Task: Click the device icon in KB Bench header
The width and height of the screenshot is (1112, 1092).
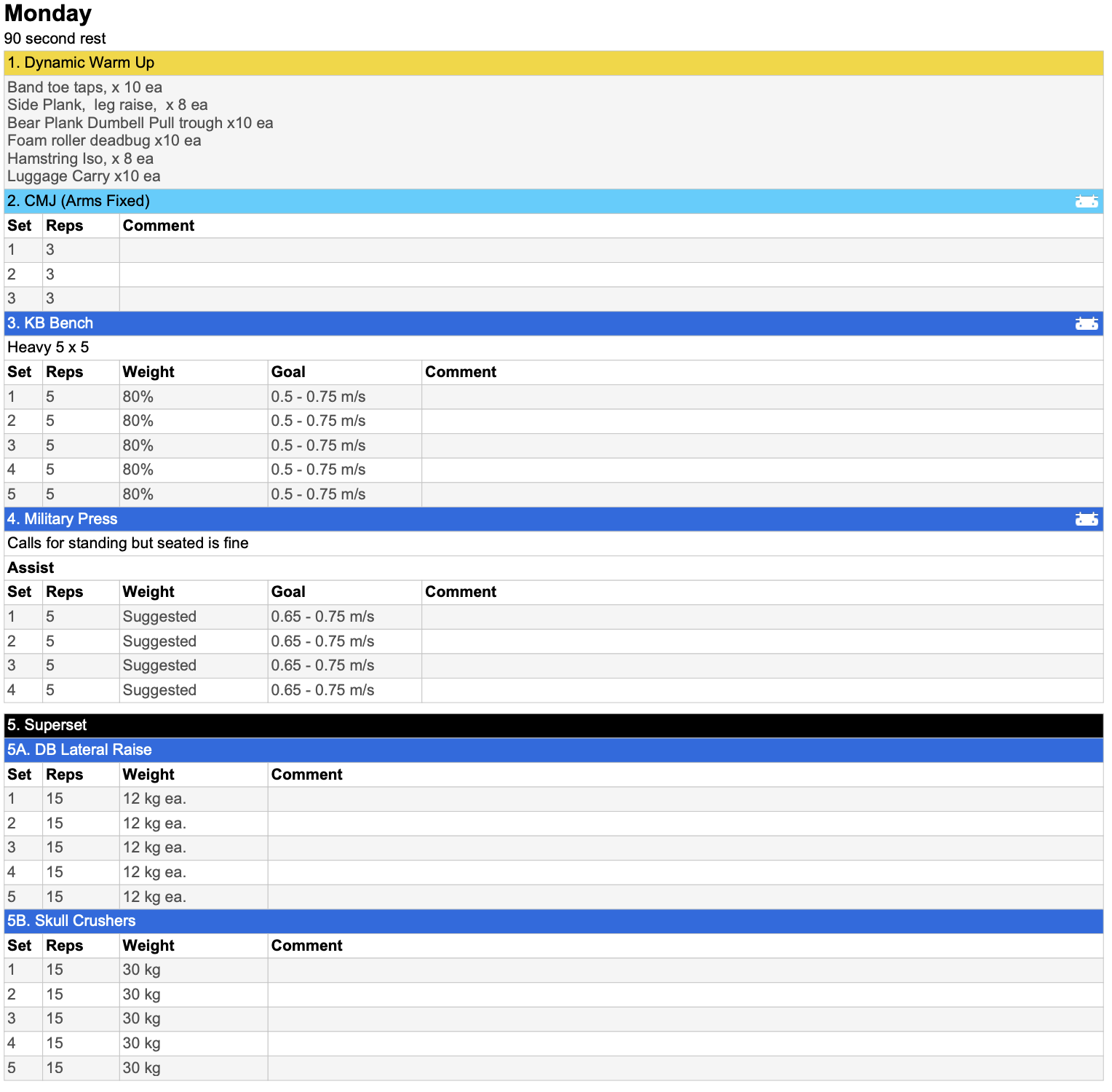Action: 1086,323
